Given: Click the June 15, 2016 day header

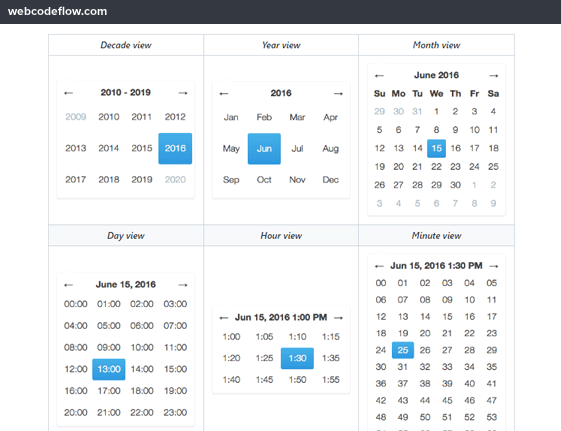Looking at the screenshot, I should click(126, 284).
